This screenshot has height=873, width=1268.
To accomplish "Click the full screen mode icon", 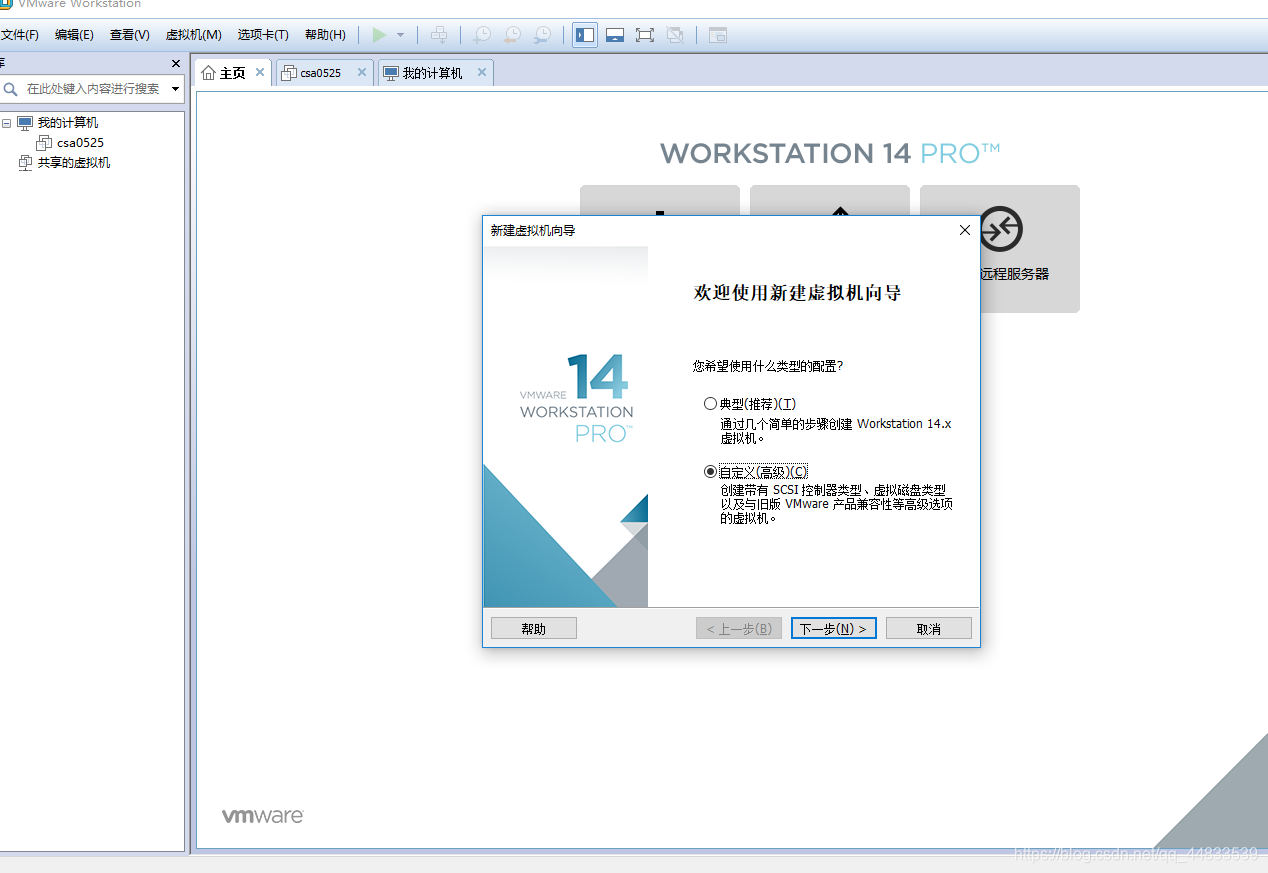I will pos(645,35).
